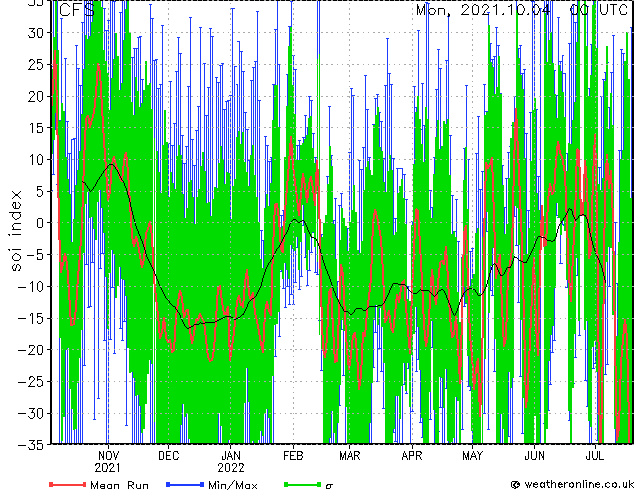Click the y-axis value 0
The width and height of the screenshot is (634, 490).
pos(39,223)
